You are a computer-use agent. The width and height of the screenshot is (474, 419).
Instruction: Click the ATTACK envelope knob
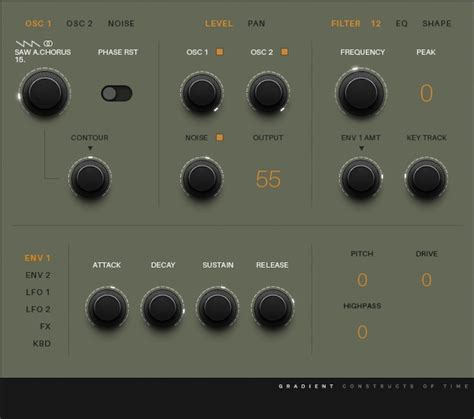(107, 307)
